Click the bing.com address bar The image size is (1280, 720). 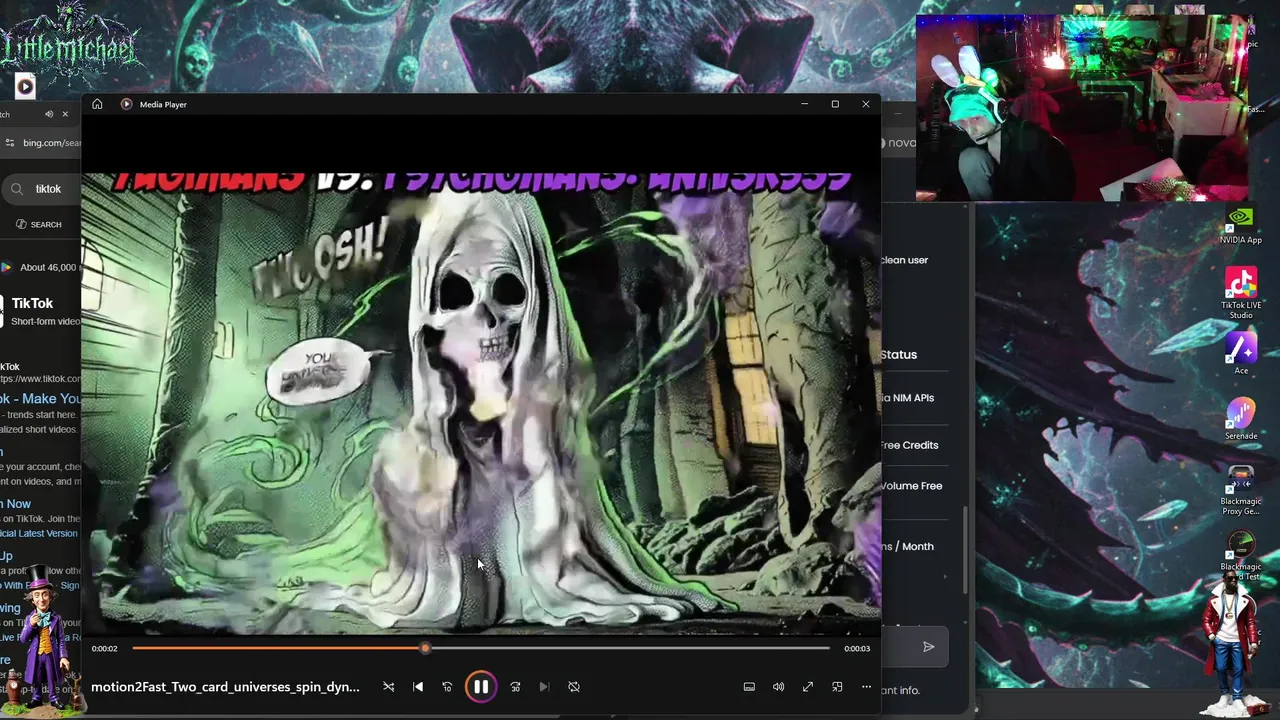coord(51,143)
